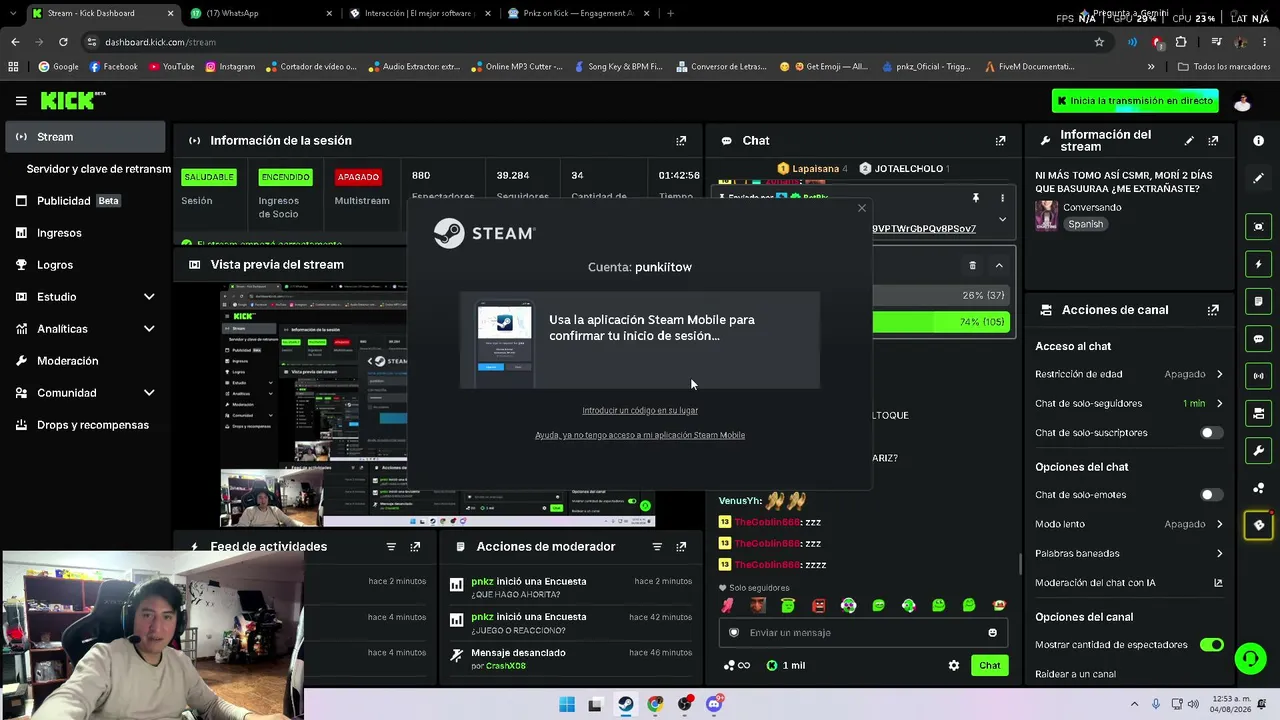Click Inicia la transmisión en directo

[1135, 101]
